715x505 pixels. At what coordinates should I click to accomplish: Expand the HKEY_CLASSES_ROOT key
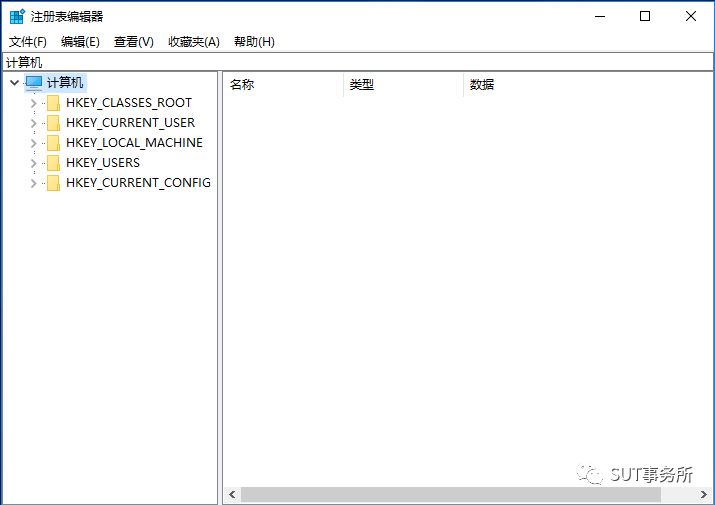33,103
